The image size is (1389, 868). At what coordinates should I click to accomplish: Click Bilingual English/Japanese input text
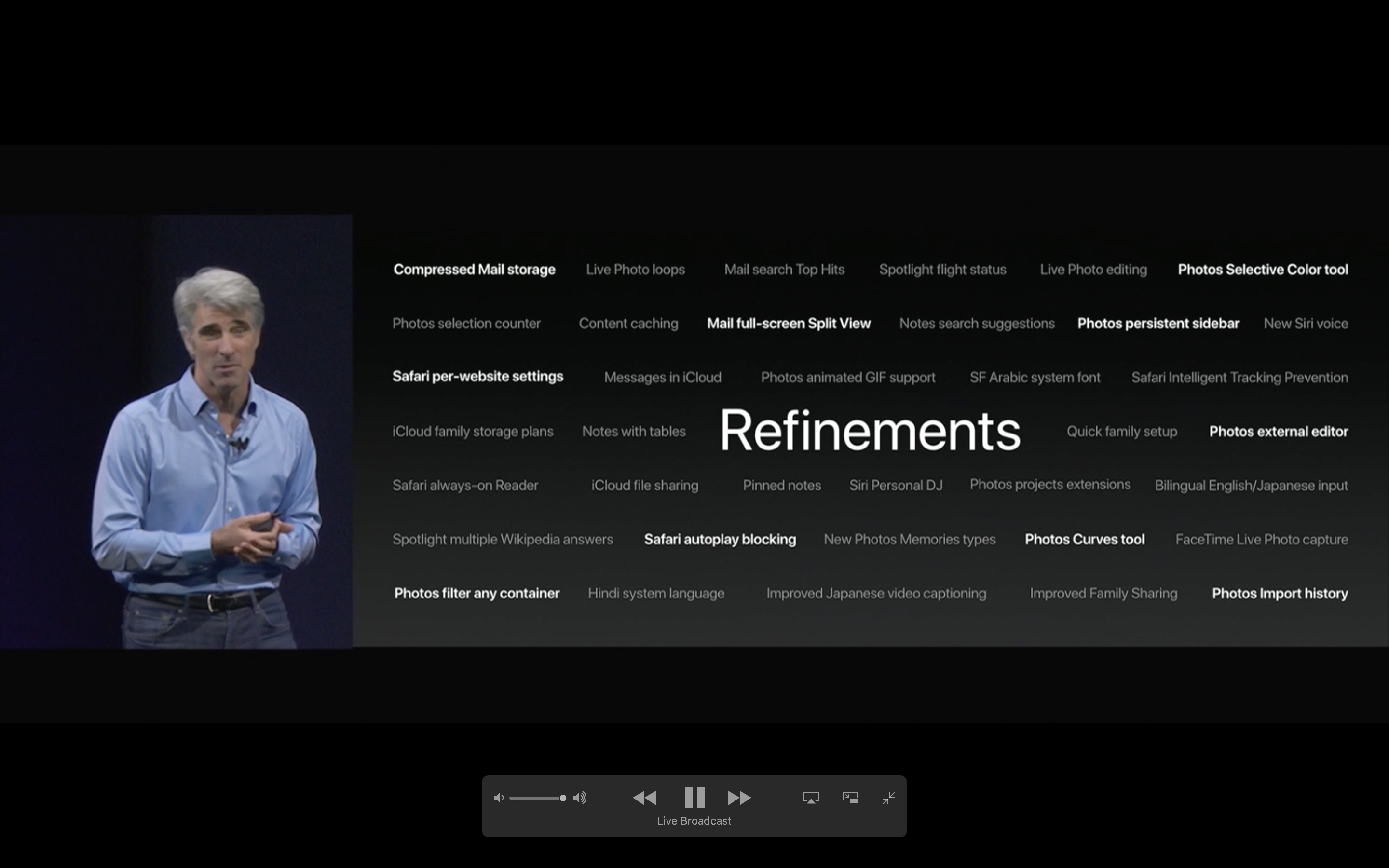click(x=1251, y=485)
